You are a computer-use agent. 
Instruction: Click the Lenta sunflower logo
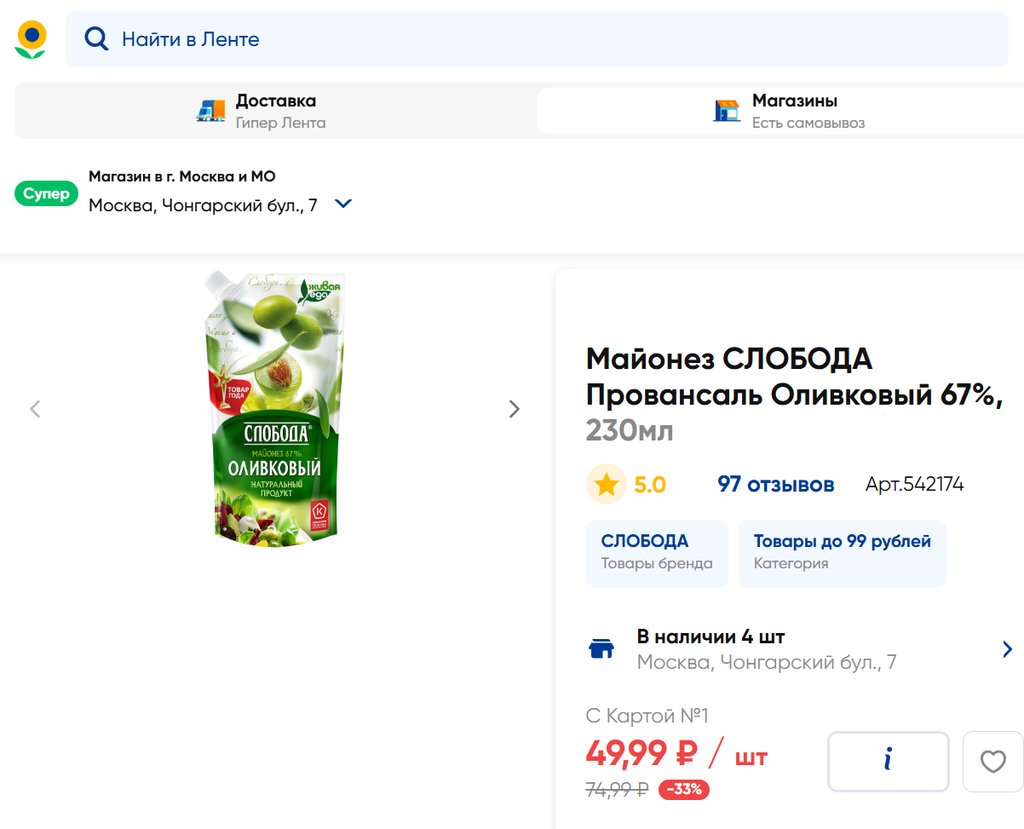point(31,39)
